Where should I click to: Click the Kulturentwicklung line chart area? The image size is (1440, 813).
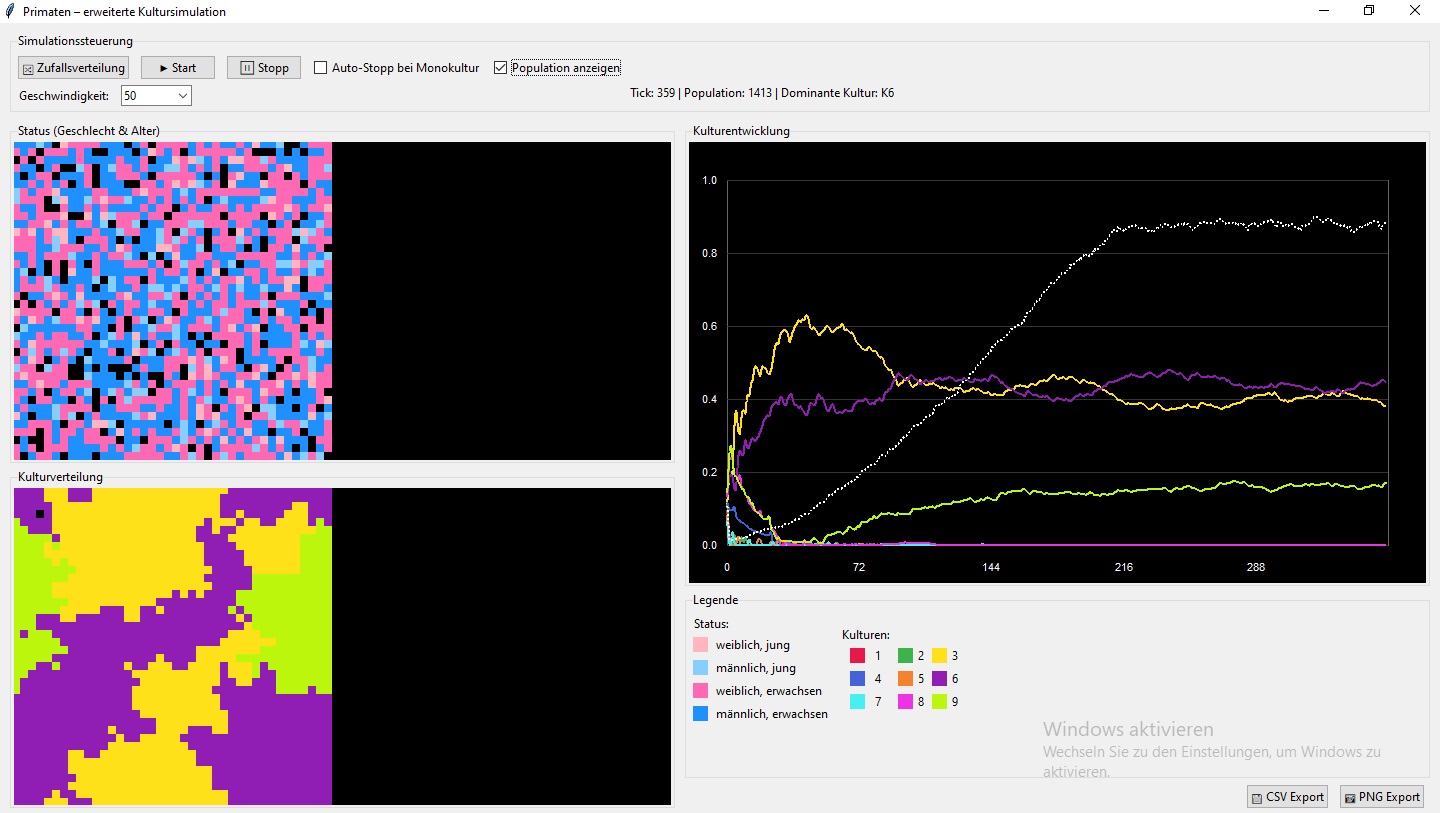coord(1057,362)
